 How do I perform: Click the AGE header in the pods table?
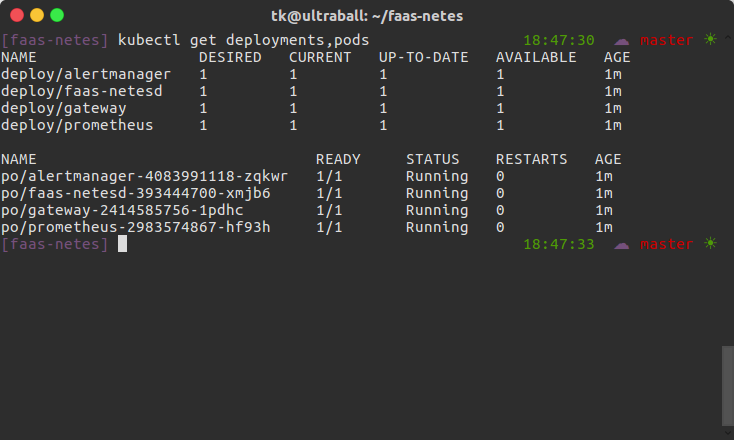click(x=608, y=160)
